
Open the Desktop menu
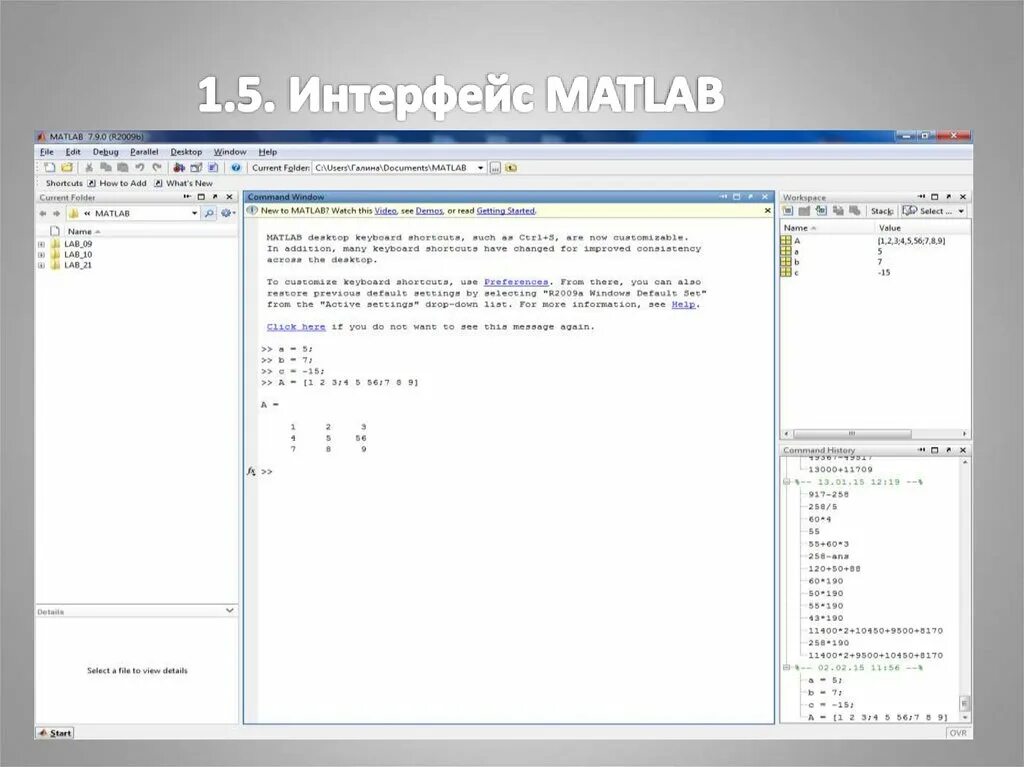[186, 152]
